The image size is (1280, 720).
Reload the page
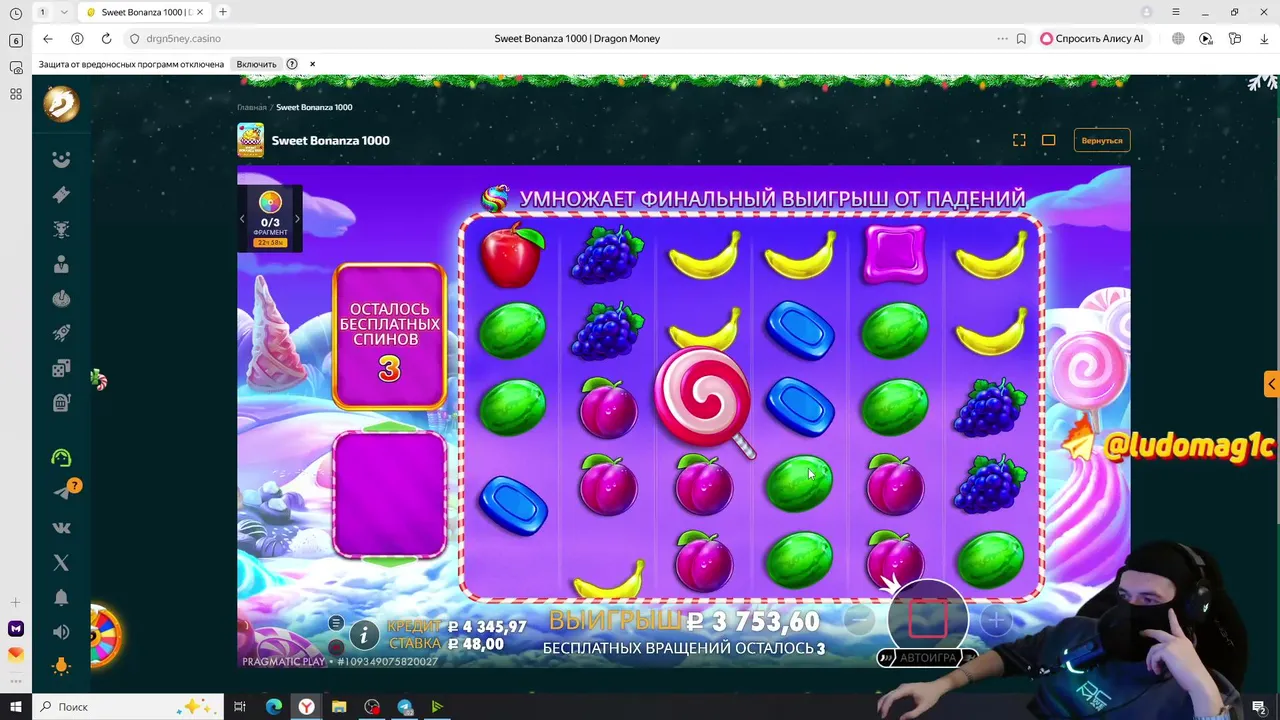pyautogui.click(x=106, y=38)
